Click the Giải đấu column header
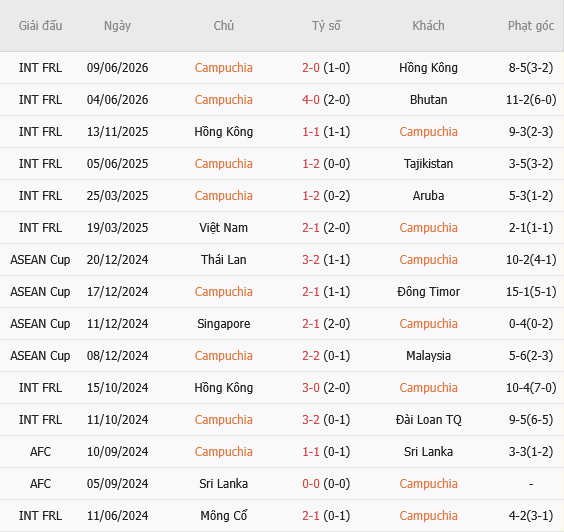 [x=40, y=26]
